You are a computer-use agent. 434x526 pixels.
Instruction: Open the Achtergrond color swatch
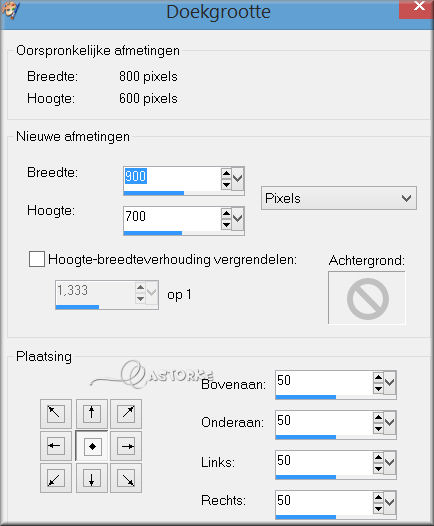click(367, 298)
